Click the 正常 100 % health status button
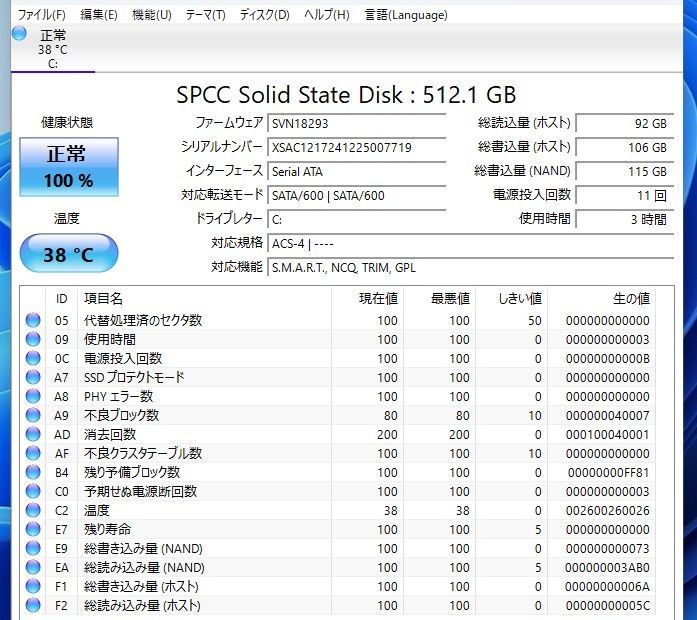The image size is (697, 620). coord(69,167)
